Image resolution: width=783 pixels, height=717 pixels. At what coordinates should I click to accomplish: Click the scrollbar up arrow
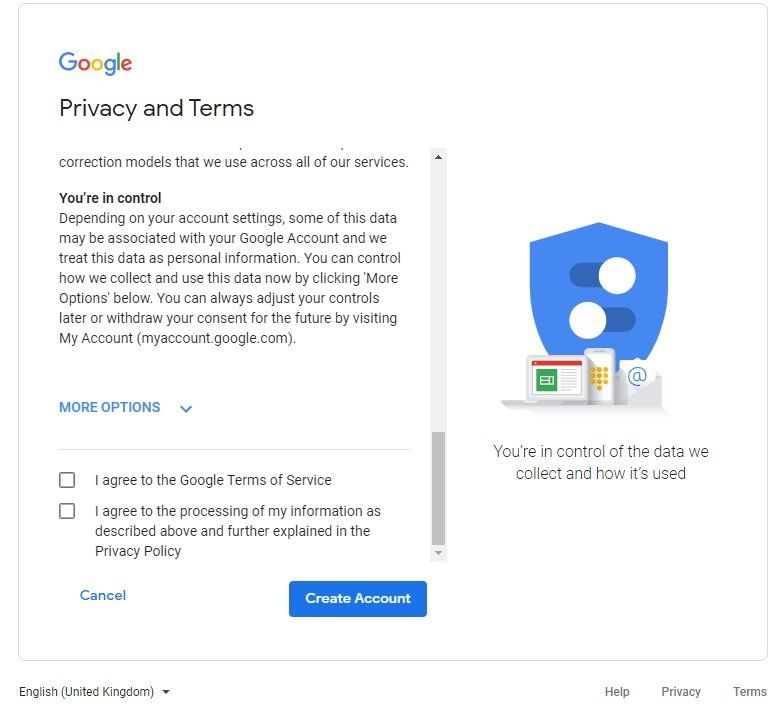[438, 158]
